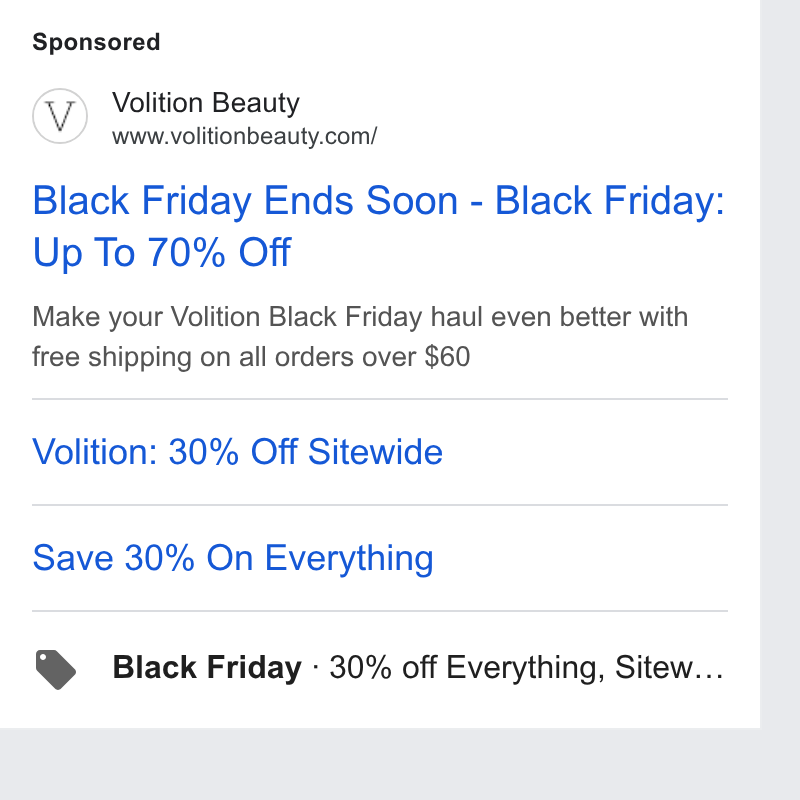Click the gray area below the ad card
Viewport: 800px width, 800px height.
(x=400, y=764)
